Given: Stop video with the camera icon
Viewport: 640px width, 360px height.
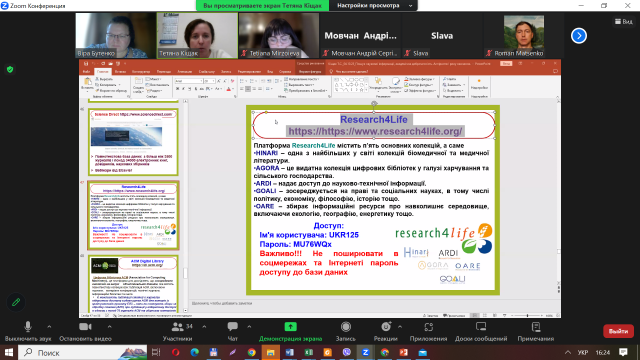Looking at the screenshot, I should click(x=85, y=327).
